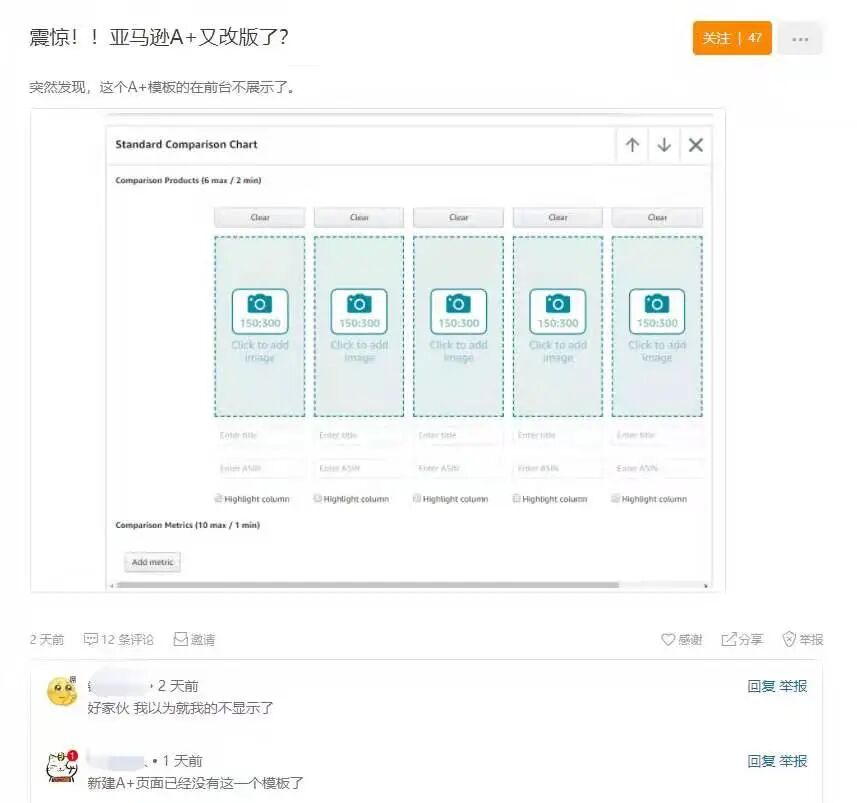Click the Enter ASIN field in the first column
This screenshot has width=857, height=803.
pyautogui.click(x=259, y=466)
